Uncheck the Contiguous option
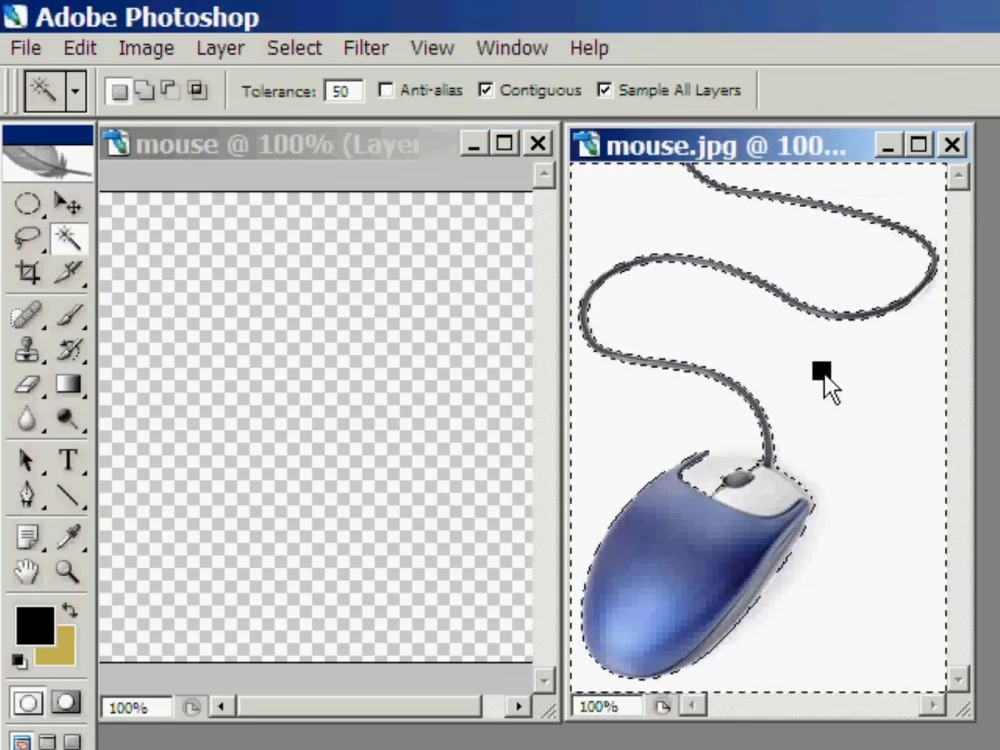 pyautogui.click(x=486, y=90)
